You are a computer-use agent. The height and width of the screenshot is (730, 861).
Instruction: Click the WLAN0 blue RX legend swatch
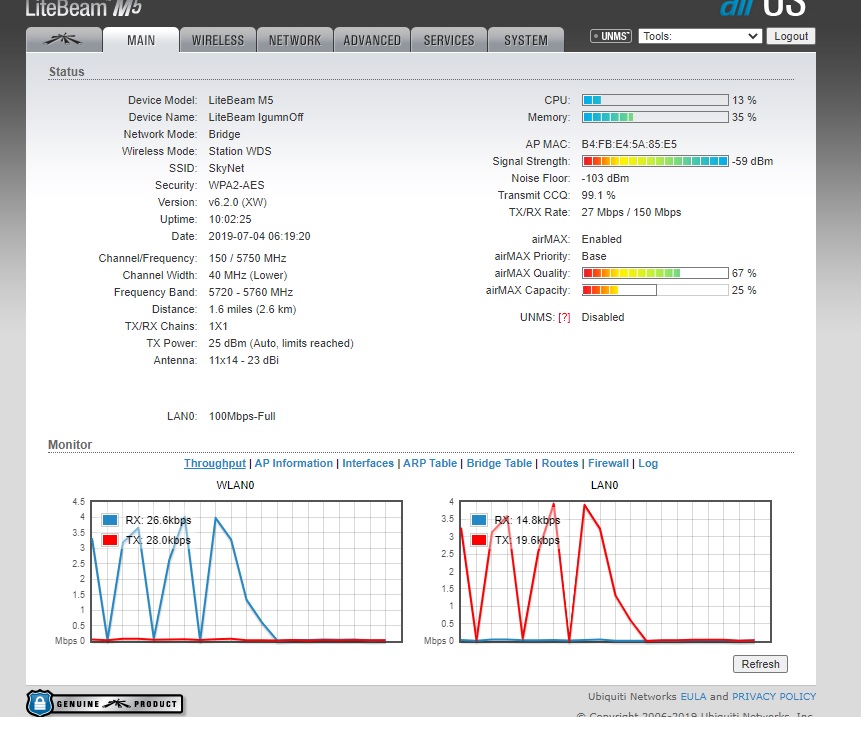[110, 520]
